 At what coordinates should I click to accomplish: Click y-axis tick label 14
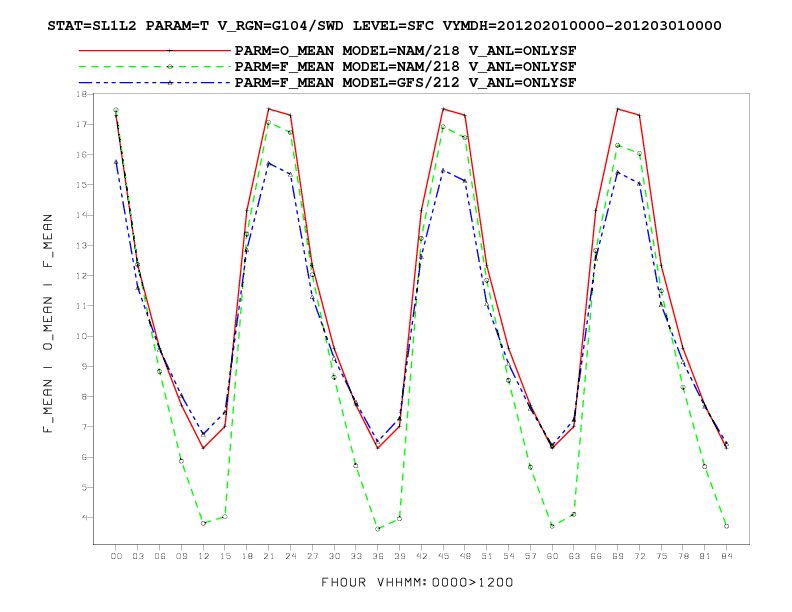(x=82, y=215)
